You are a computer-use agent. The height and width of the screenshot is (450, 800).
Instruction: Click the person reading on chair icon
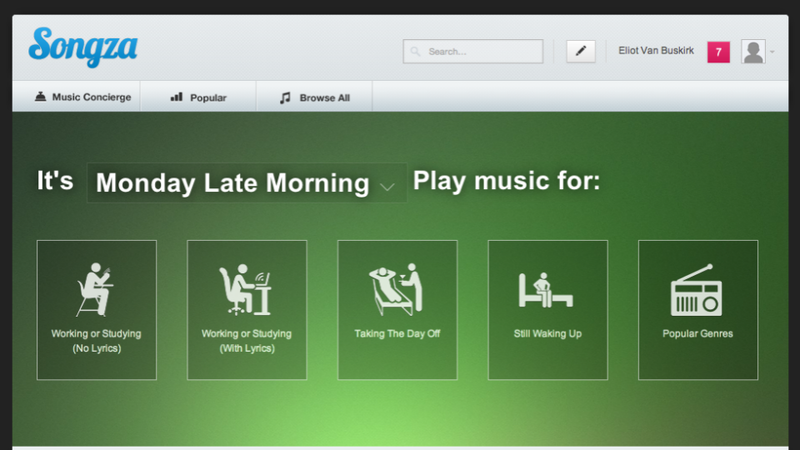[x=95, y=290]
